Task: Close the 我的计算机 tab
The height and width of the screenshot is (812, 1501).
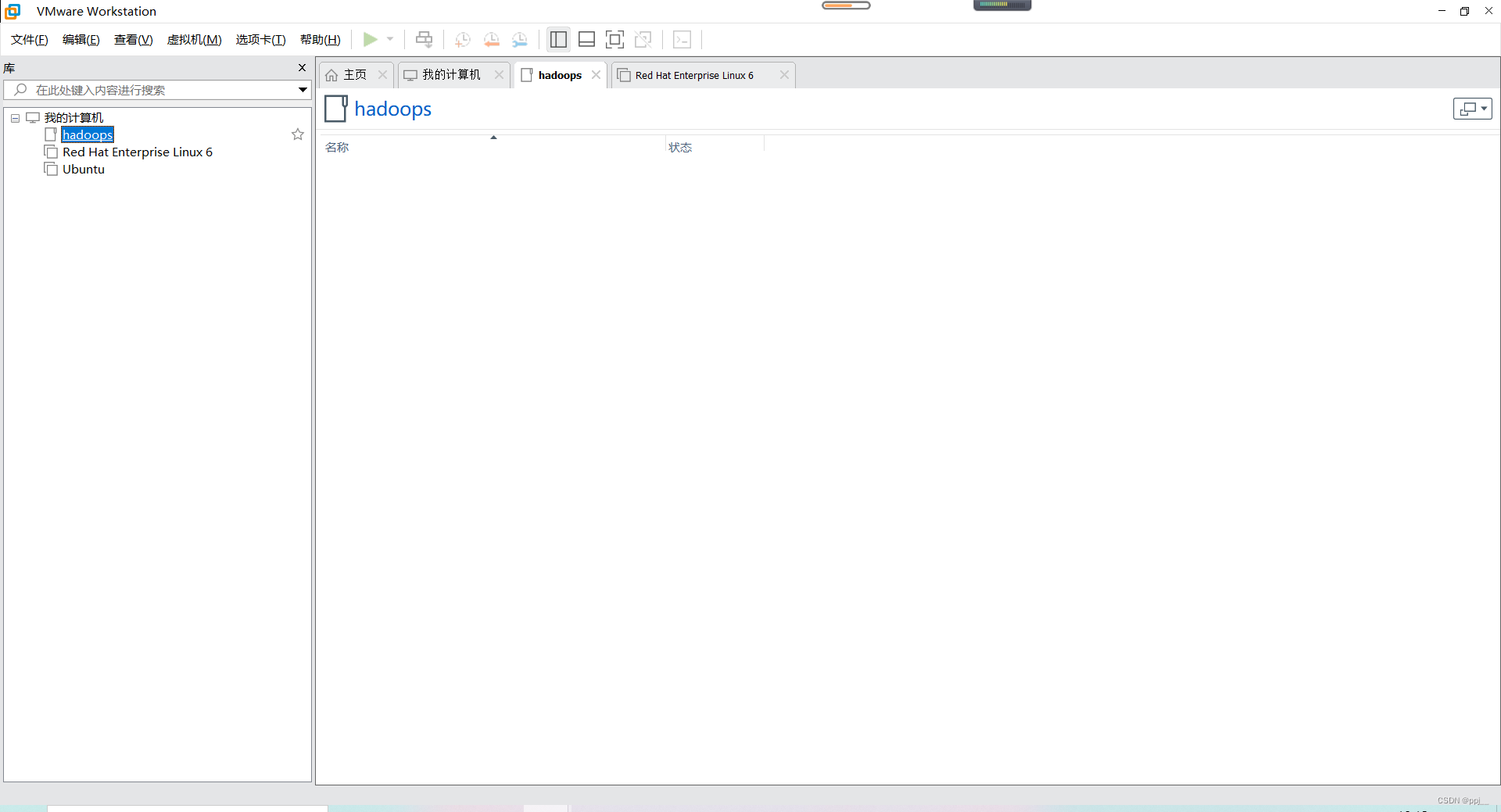Action: pos(499,75)
